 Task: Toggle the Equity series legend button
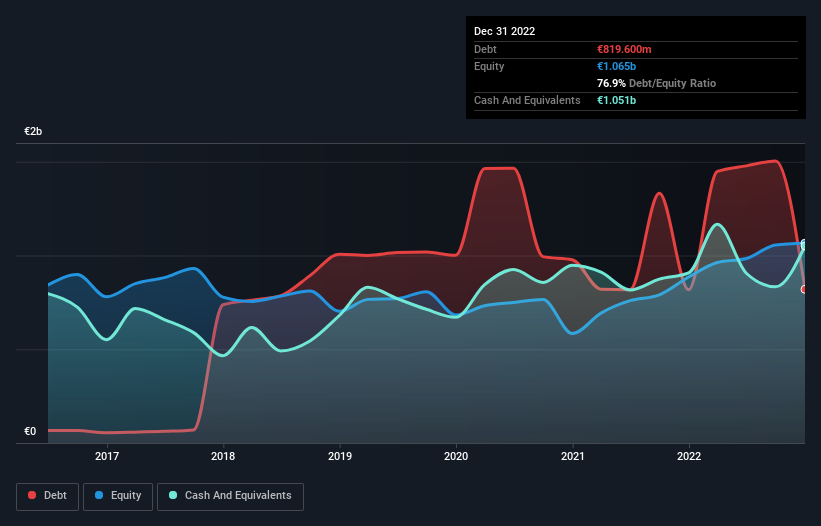pyautogui.click(x=118, y=496)
